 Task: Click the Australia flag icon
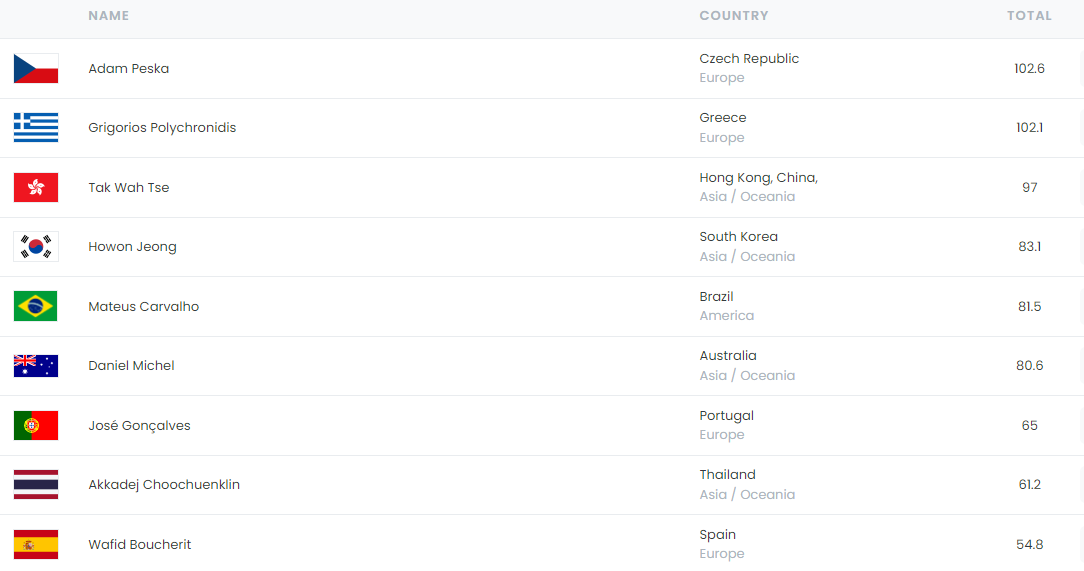[x=36, y=366]
